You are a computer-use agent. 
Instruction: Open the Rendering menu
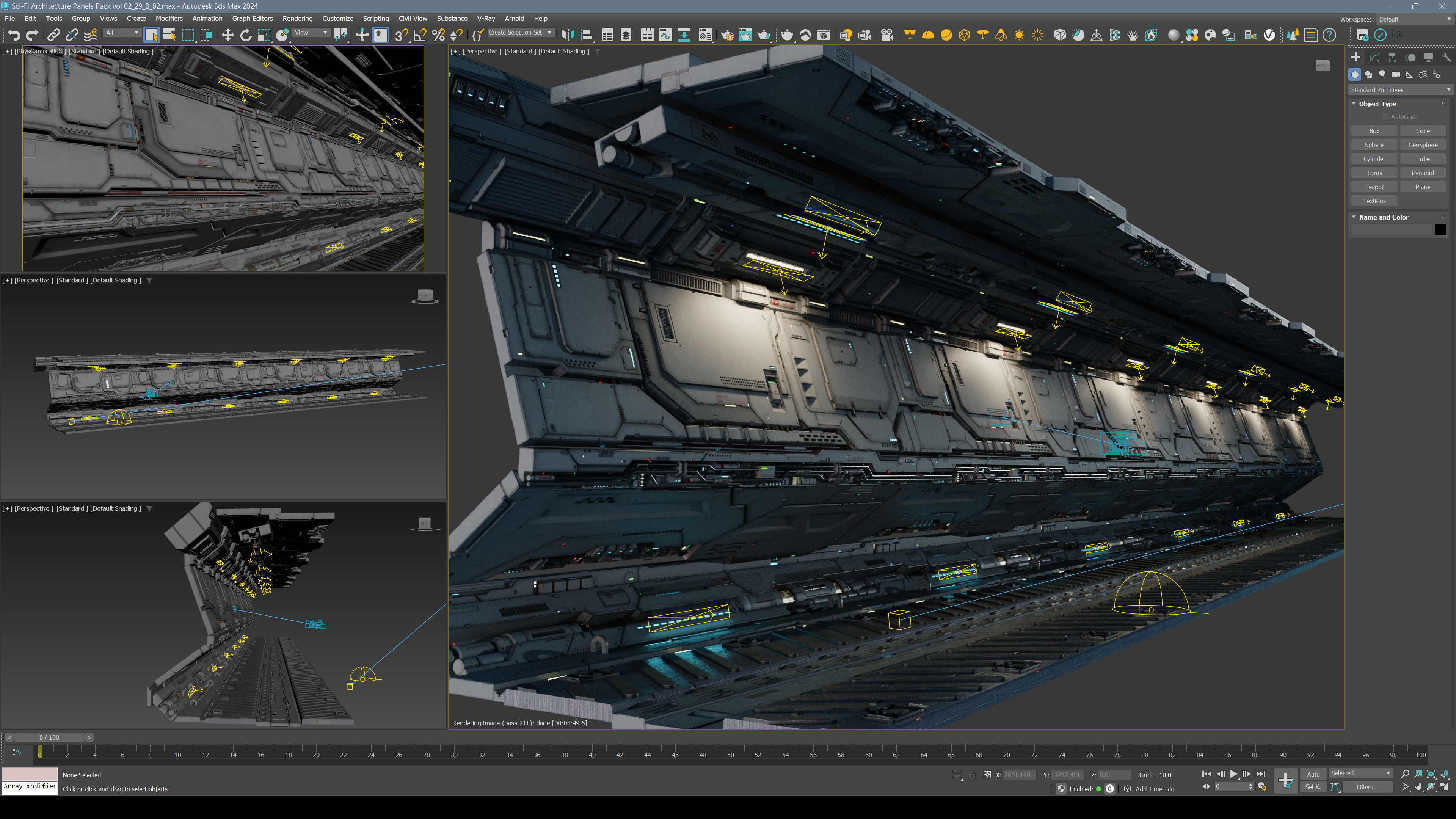[297, 19]
